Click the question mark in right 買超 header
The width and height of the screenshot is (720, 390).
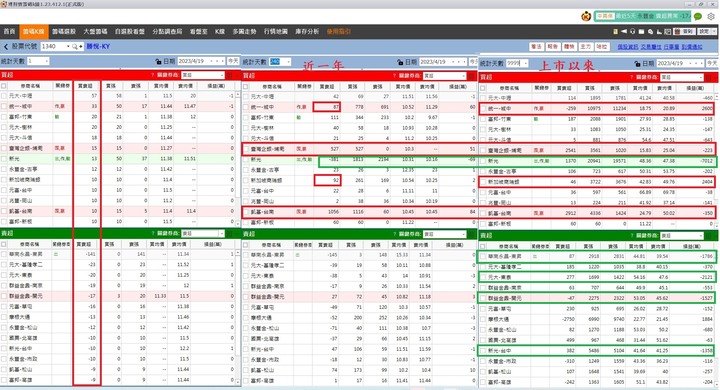point(632,77)
